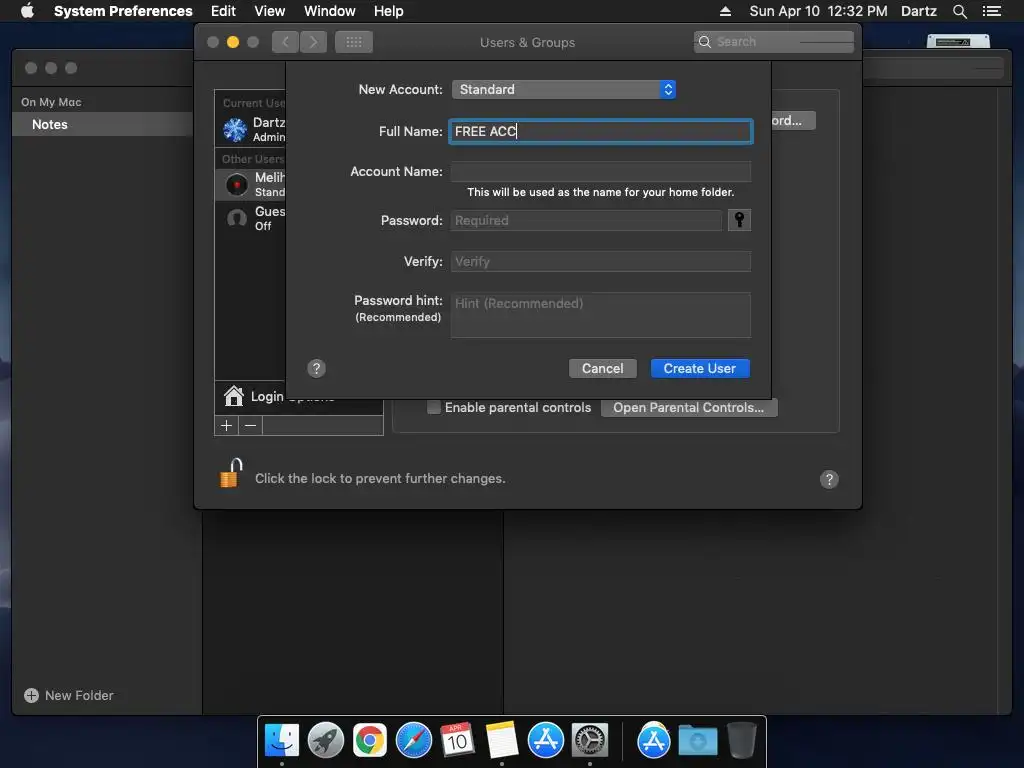This screenshot has height=768, width=1024.
Task: Open Finder from the Dock
Action: pos(281,741)
